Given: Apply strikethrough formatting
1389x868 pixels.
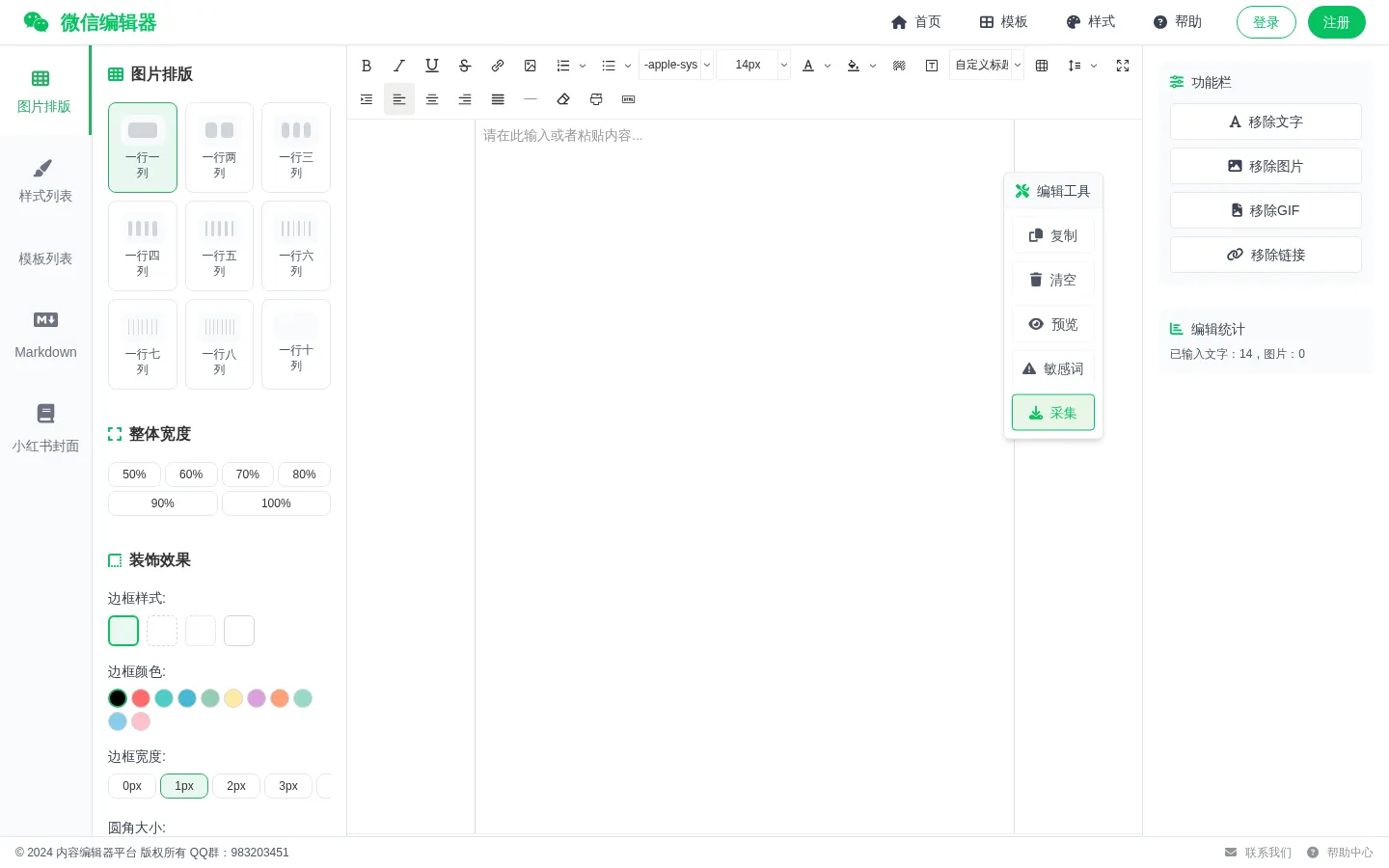Looking at the screenshot, I should 465,66.
